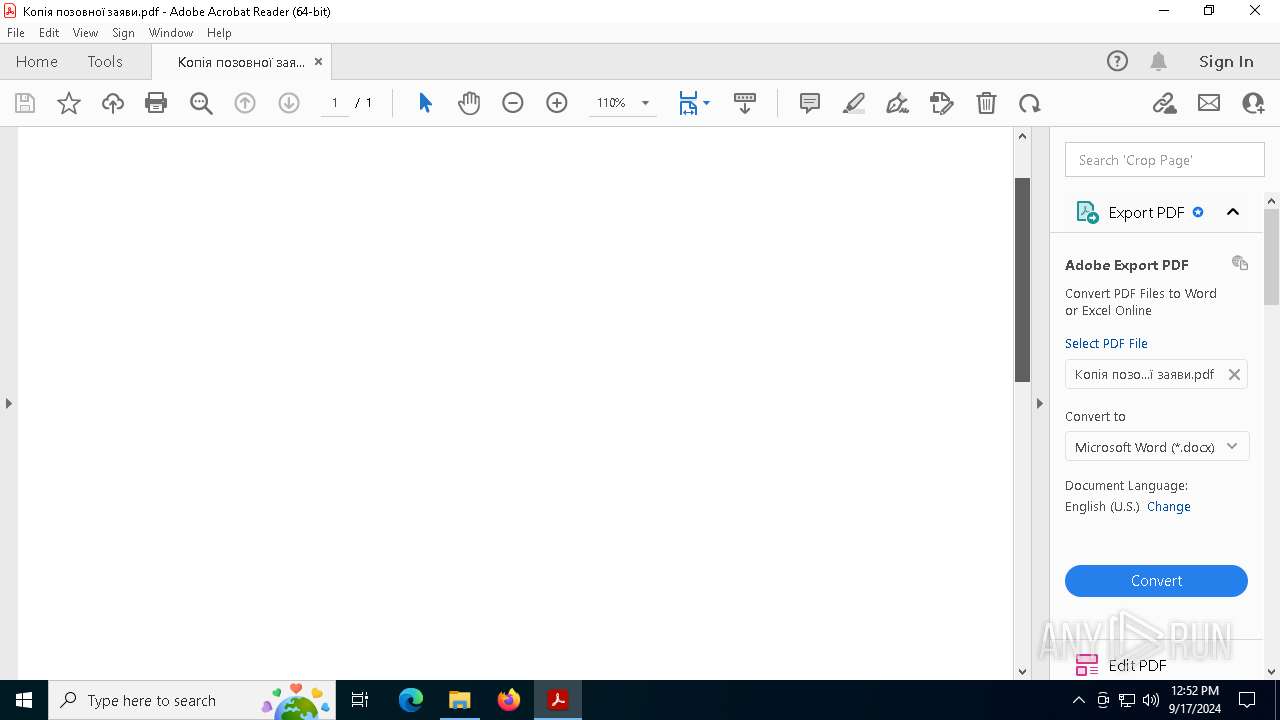Open Task View on taskbar
Screen dimensions: 1280x720
point(361,700)
